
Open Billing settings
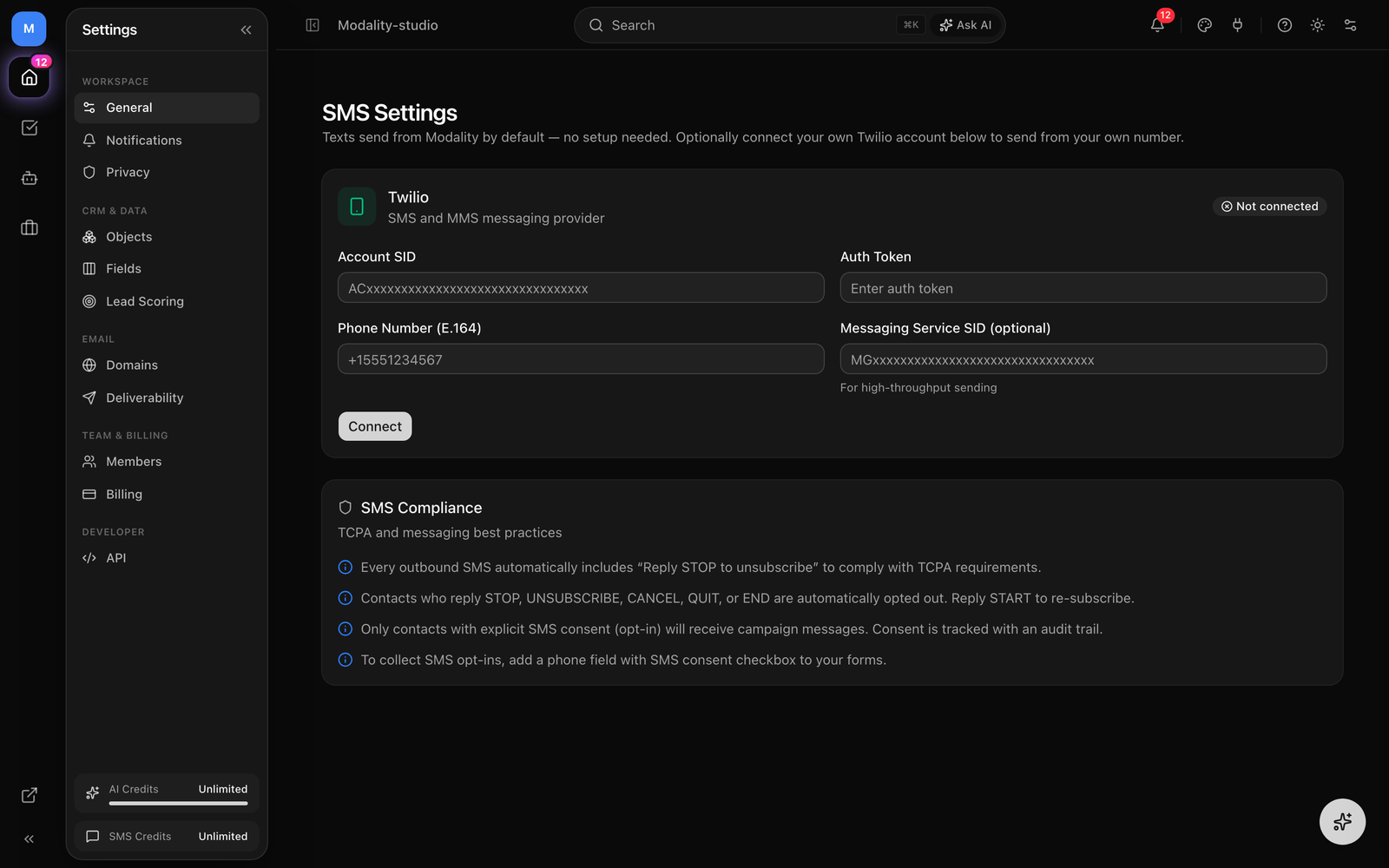167,494
